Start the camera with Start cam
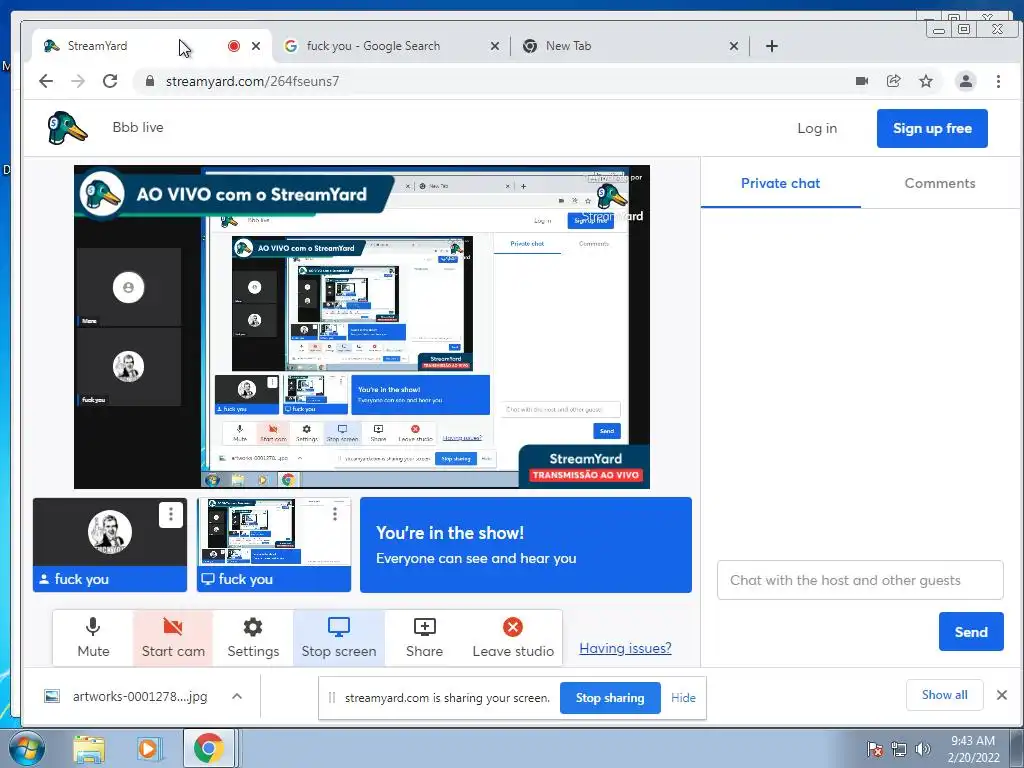Screen dimensions: 1024x768 pos(173,638)
